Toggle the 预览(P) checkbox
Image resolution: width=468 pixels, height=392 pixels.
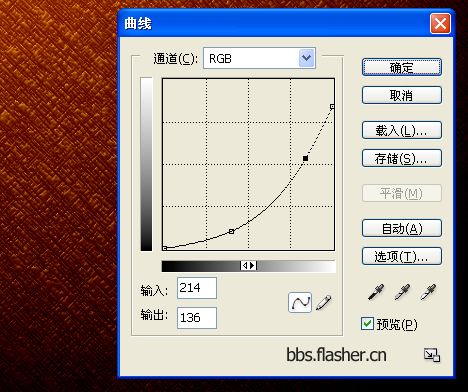[x=367, y=324]
